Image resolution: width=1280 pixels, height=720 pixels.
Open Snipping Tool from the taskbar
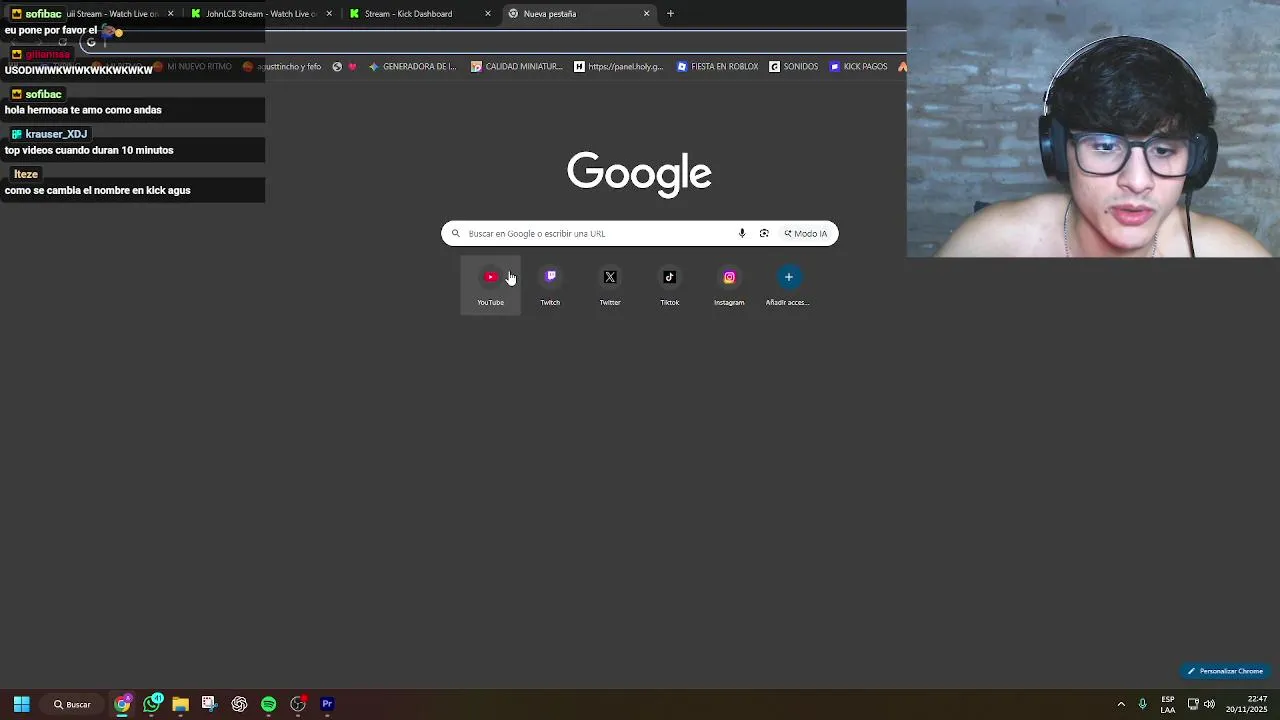pyautogui.click(x=209, y=704)
